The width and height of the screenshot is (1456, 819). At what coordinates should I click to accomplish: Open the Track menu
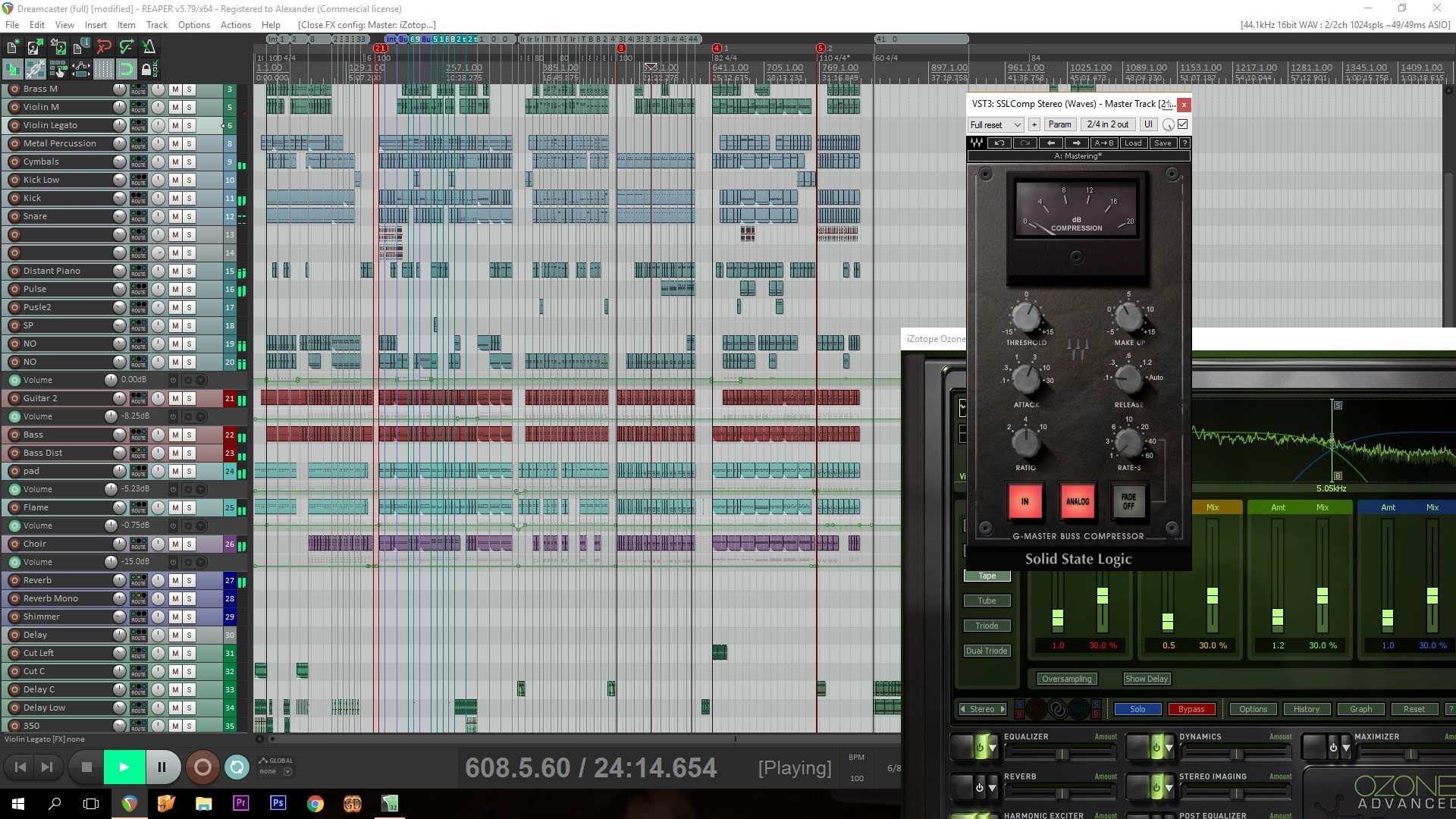click(x=156, y=25)
